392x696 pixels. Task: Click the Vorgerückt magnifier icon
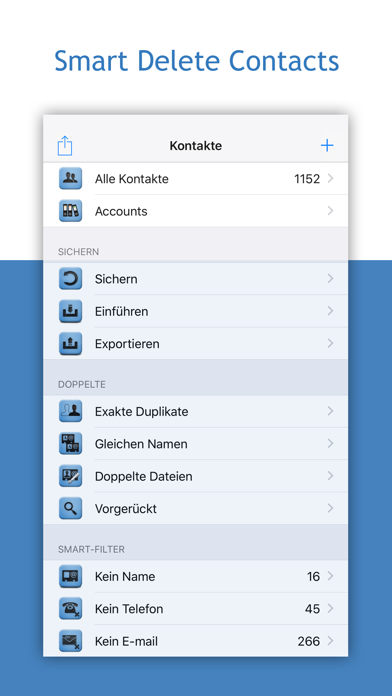[x=70, y=508]
